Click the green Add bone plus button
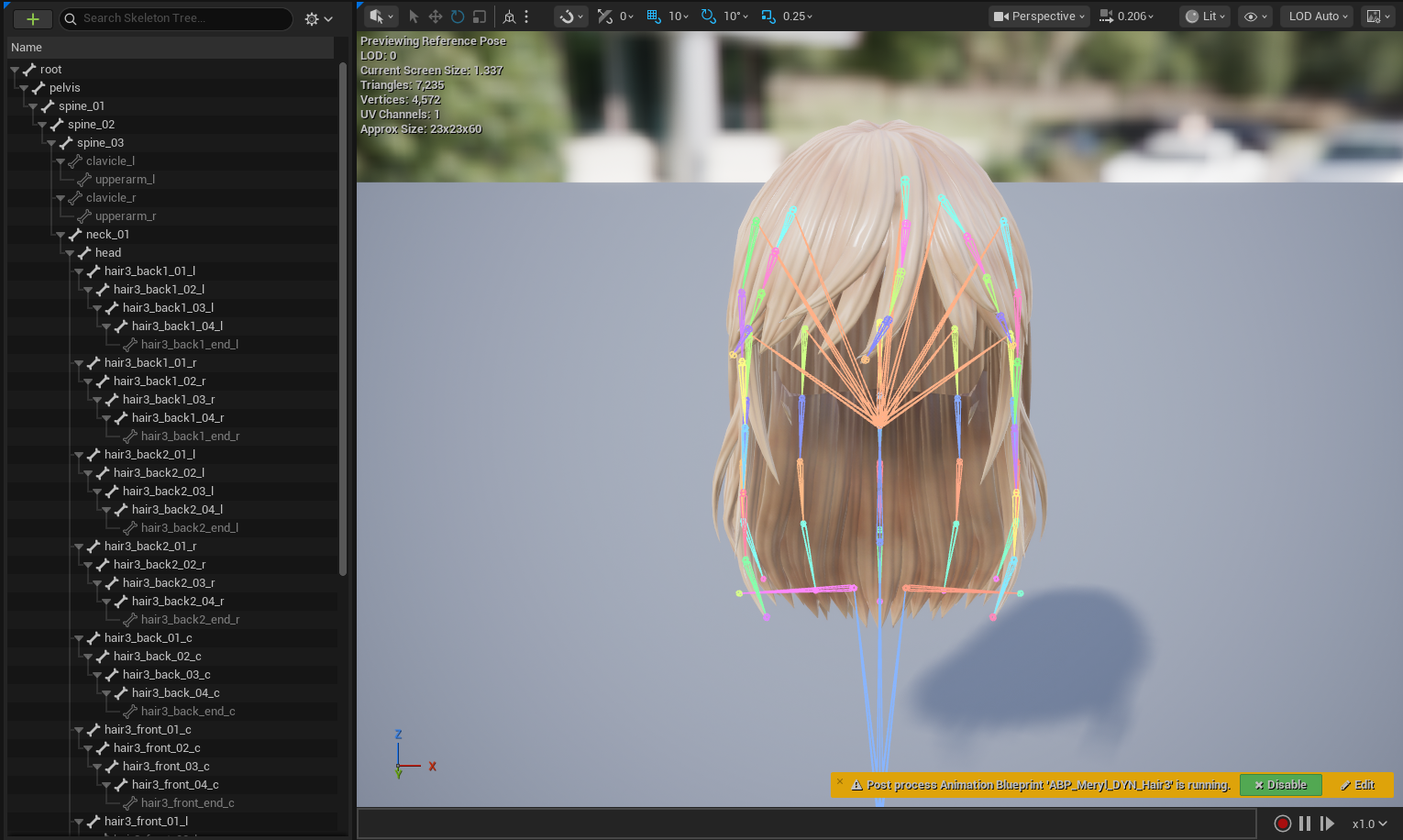 [x=32, y=19]
